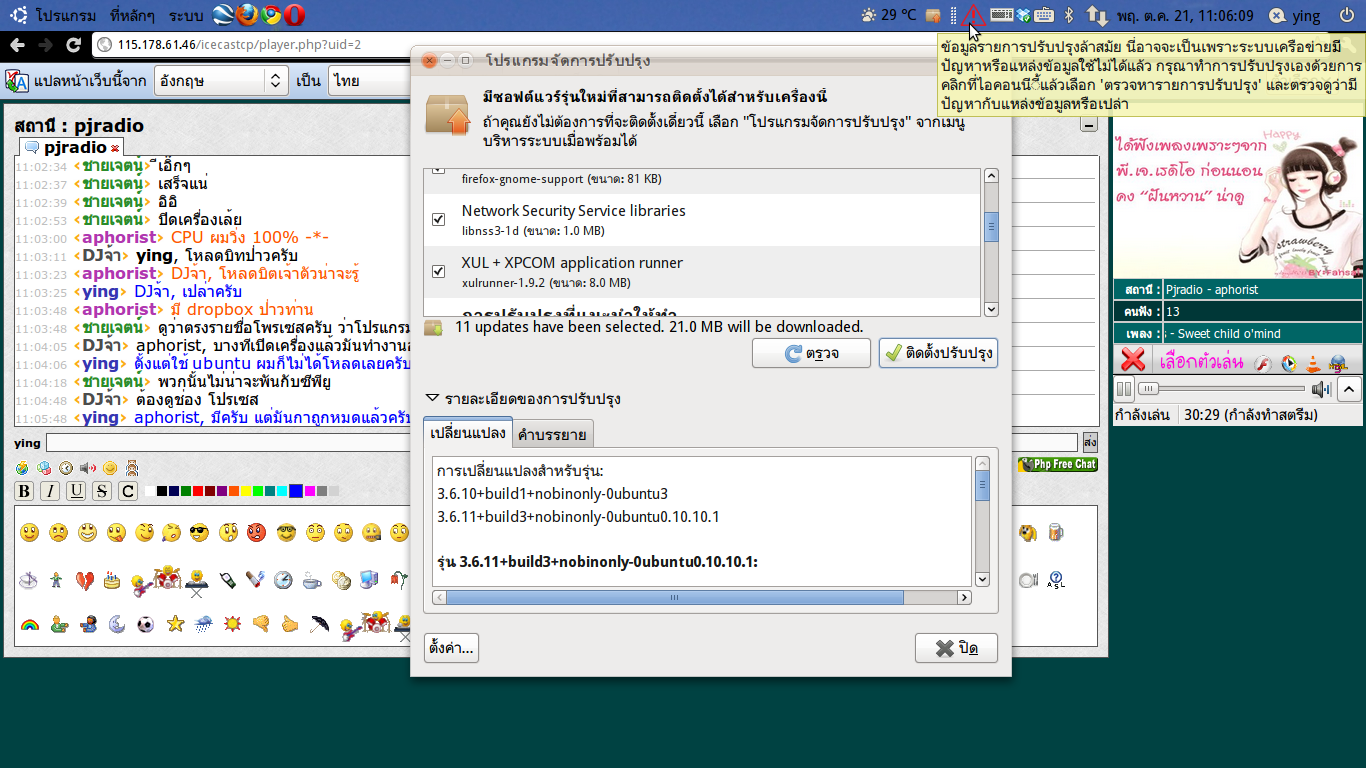Switch to the คำบรรยาย description tab
This screenshot has width=1366, height=768.
(554, 433)
